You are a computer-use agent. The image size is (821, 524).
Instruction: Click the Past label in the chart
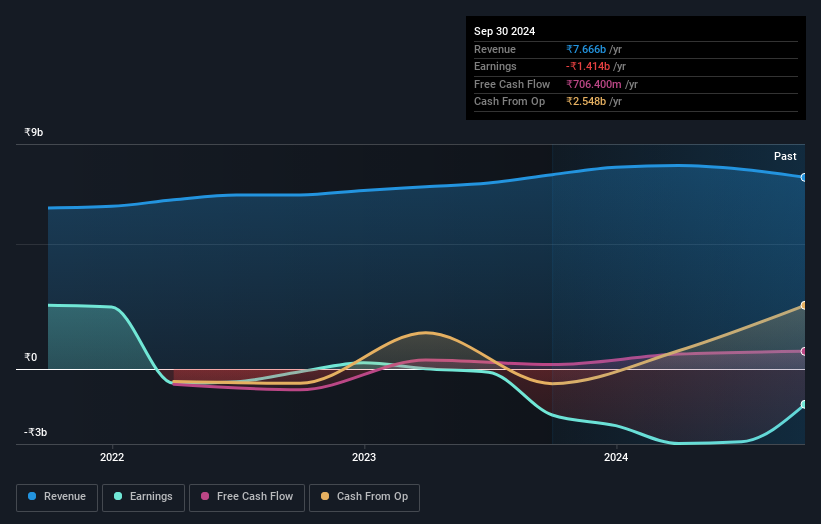[x=785, y=156]
